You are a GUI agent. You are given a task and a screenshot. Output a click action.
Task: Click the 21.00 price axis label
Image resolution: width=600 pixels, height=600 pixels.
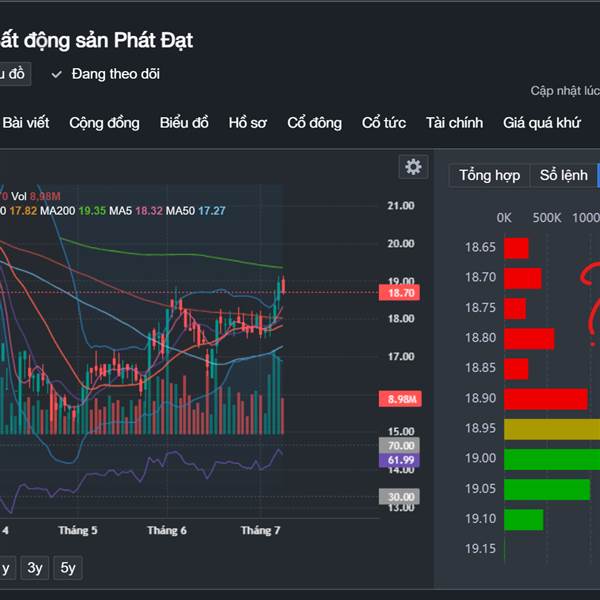[x=401, y=206]
